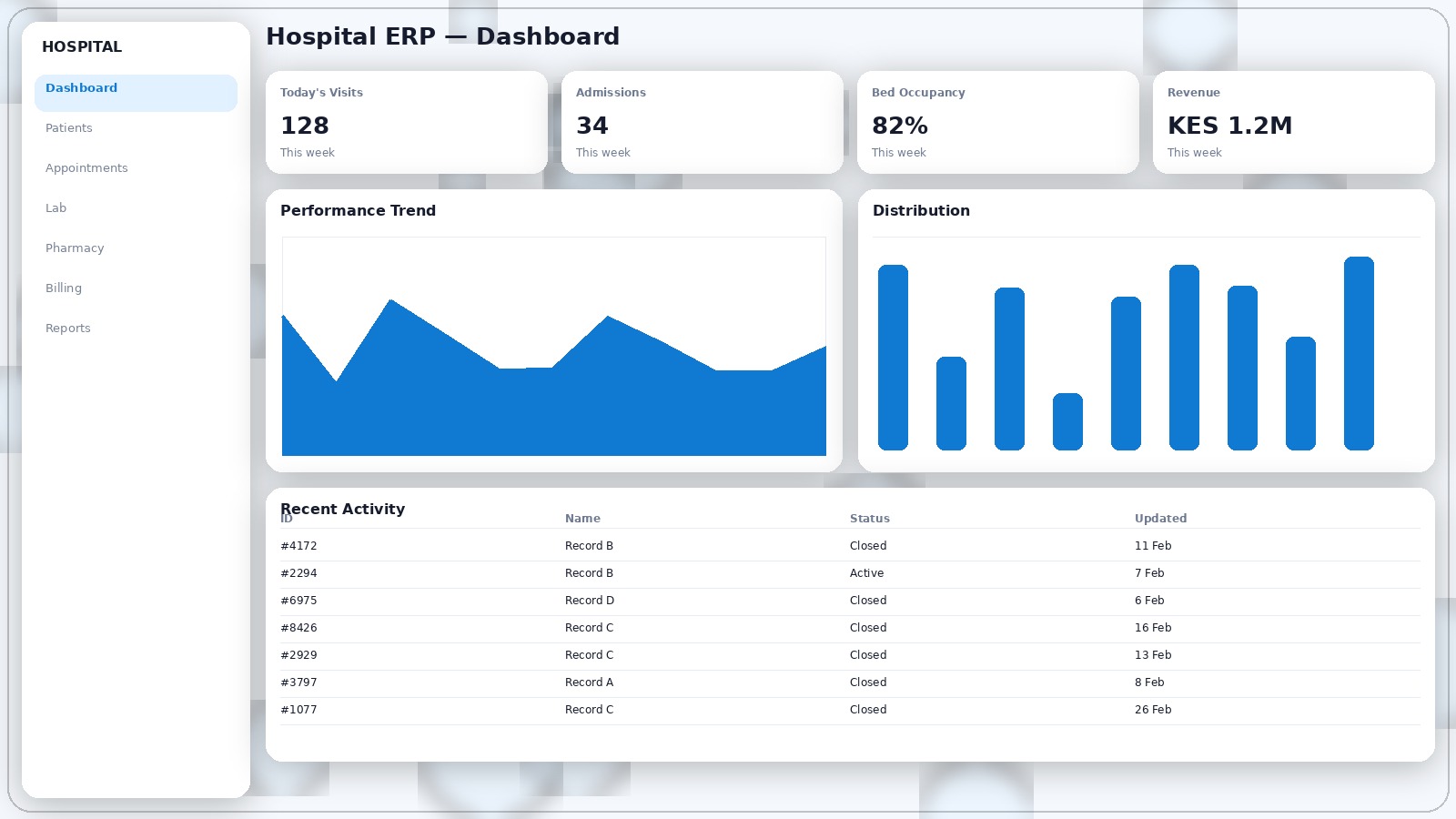Sort by the Status column header
This screenshot has width=1456, height=819.
pos(869,519)
